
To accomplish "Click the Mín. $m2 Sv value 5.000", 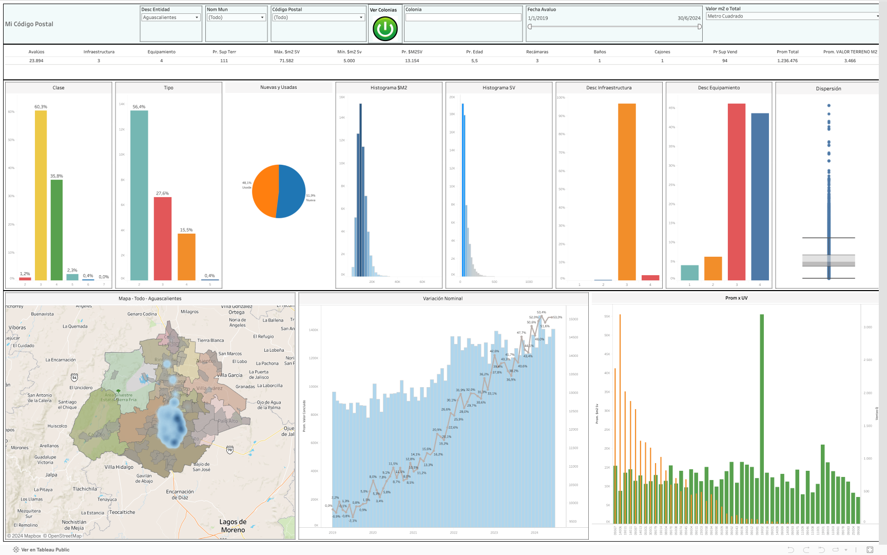I will [350, 61].
